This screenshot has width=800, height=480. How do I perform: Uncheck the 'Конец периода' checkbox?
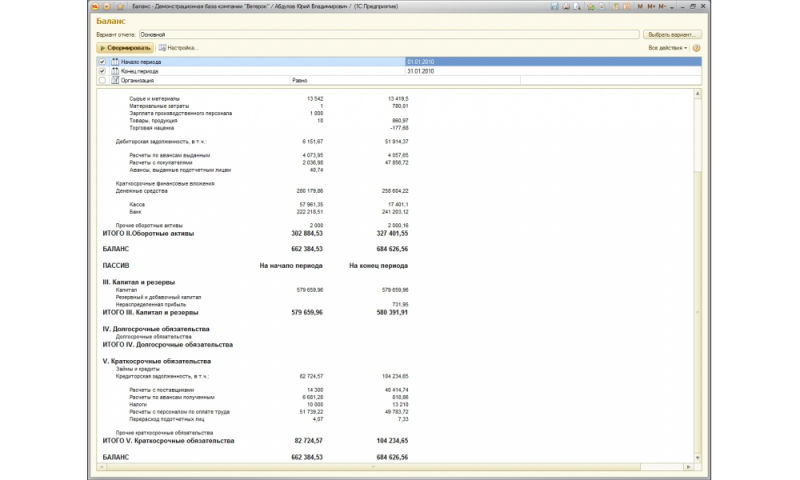(101, 71)
